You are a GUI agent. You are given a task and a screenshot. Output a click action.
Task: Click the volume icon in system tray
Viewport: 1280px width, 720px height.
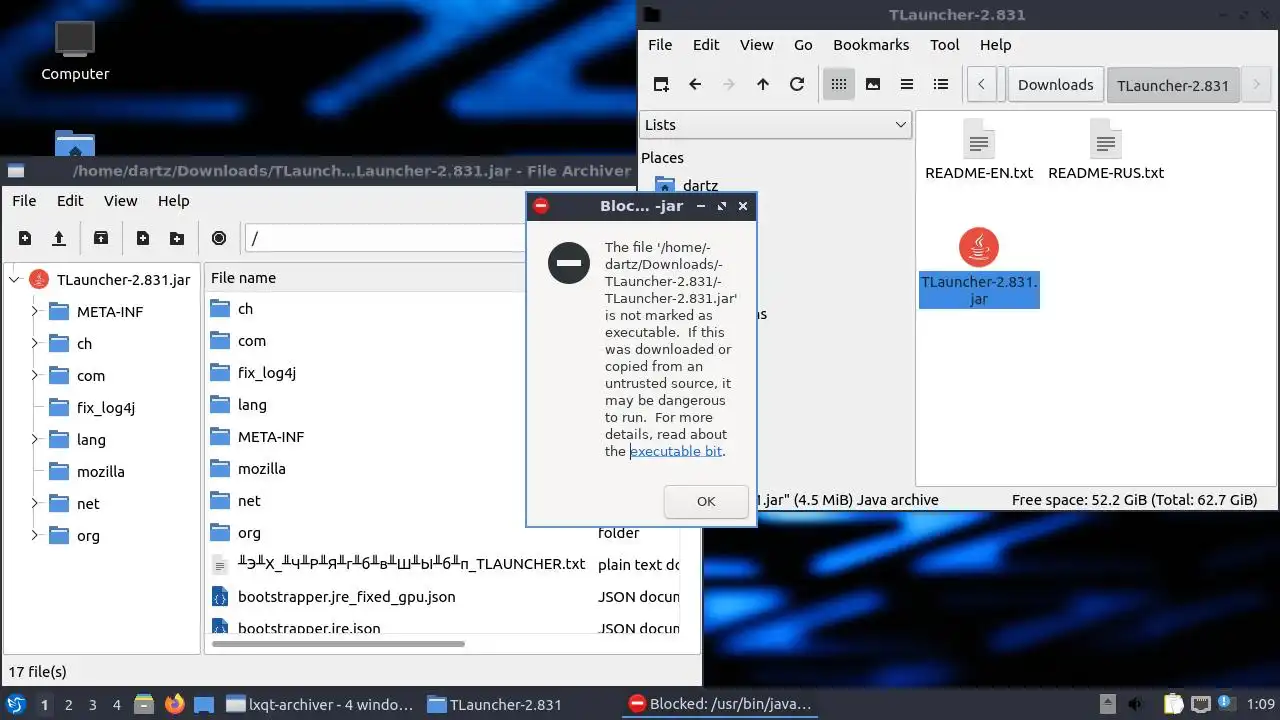pos(1135,704)
